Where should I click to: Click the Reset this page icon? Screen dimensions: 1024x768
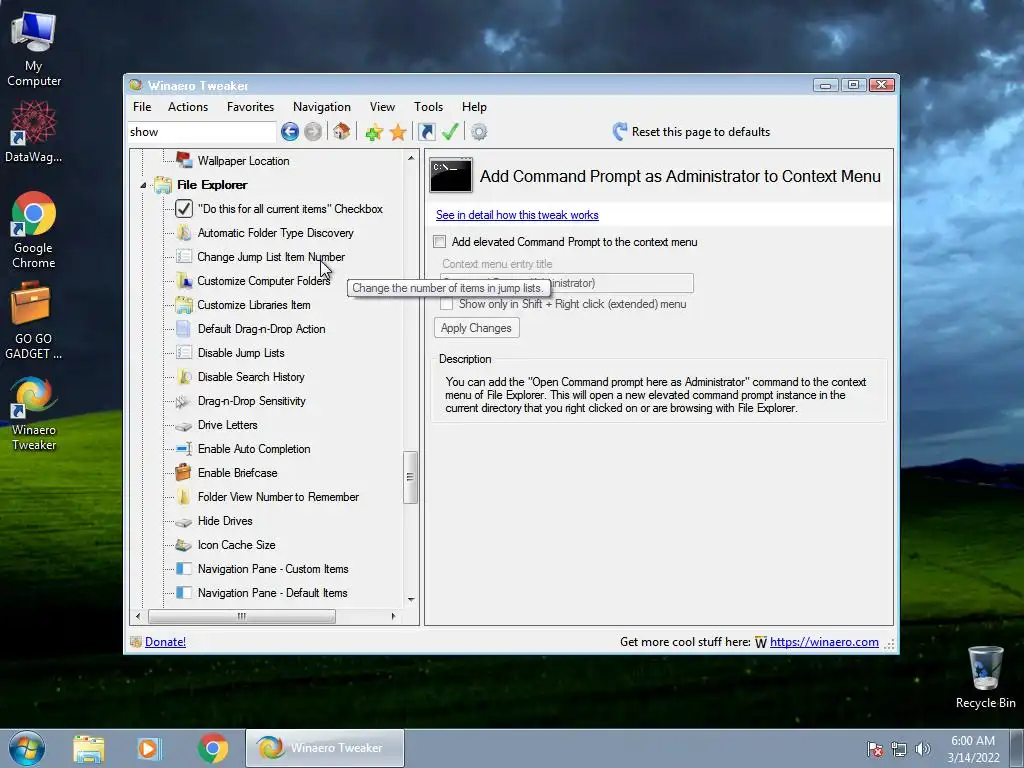coord(620,131)
